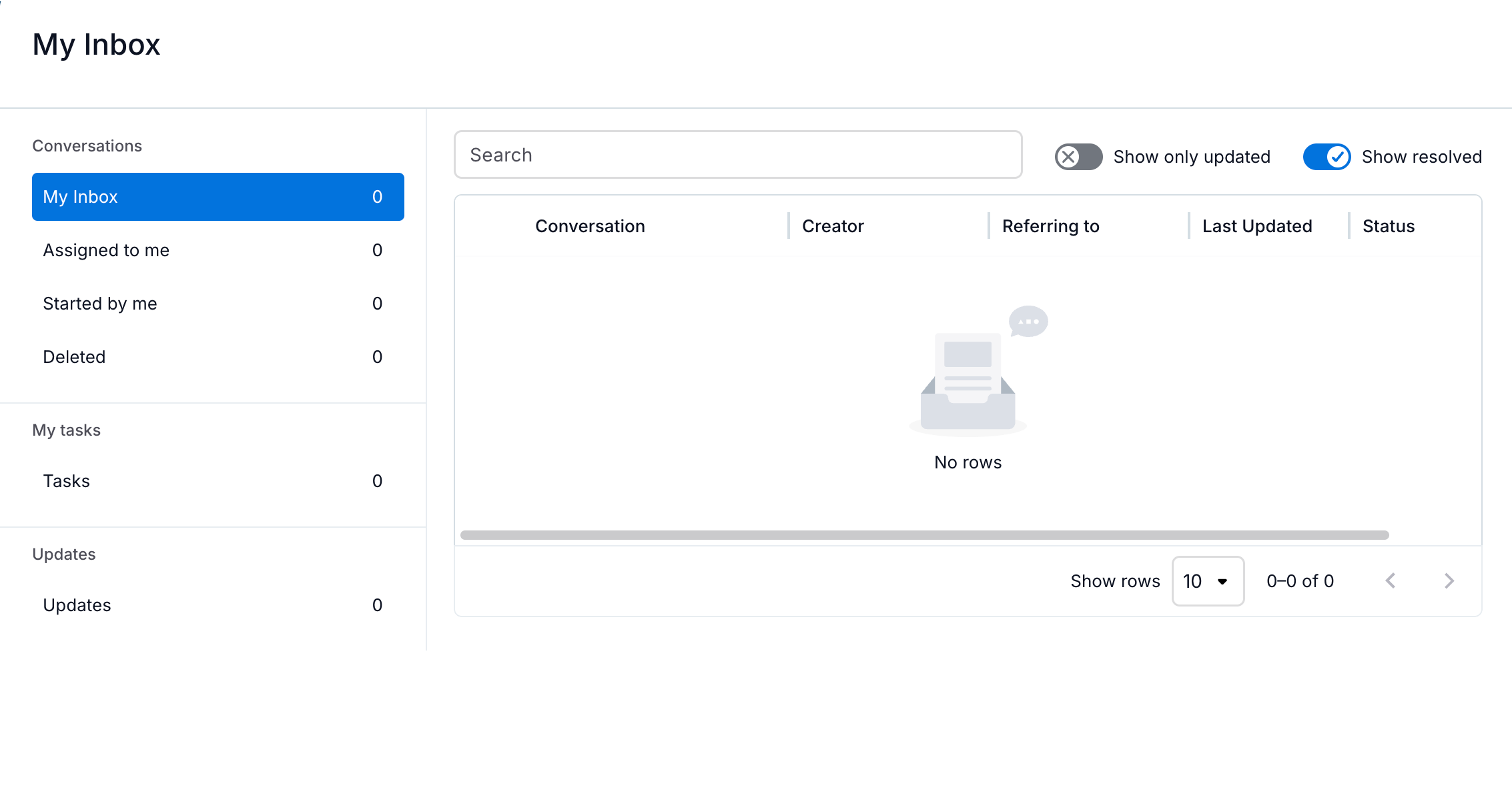Image resolution: width=1512 pixels, height=798 pixels.
Task: Sort by Conversation column header
Action: (x=590, y=226)
